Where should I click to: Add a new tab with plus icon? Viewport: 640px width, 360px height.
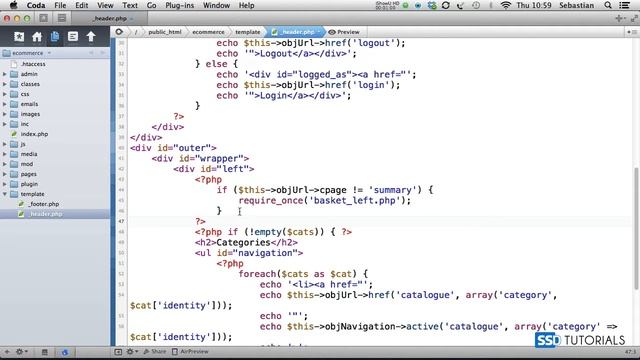[620, 18]
